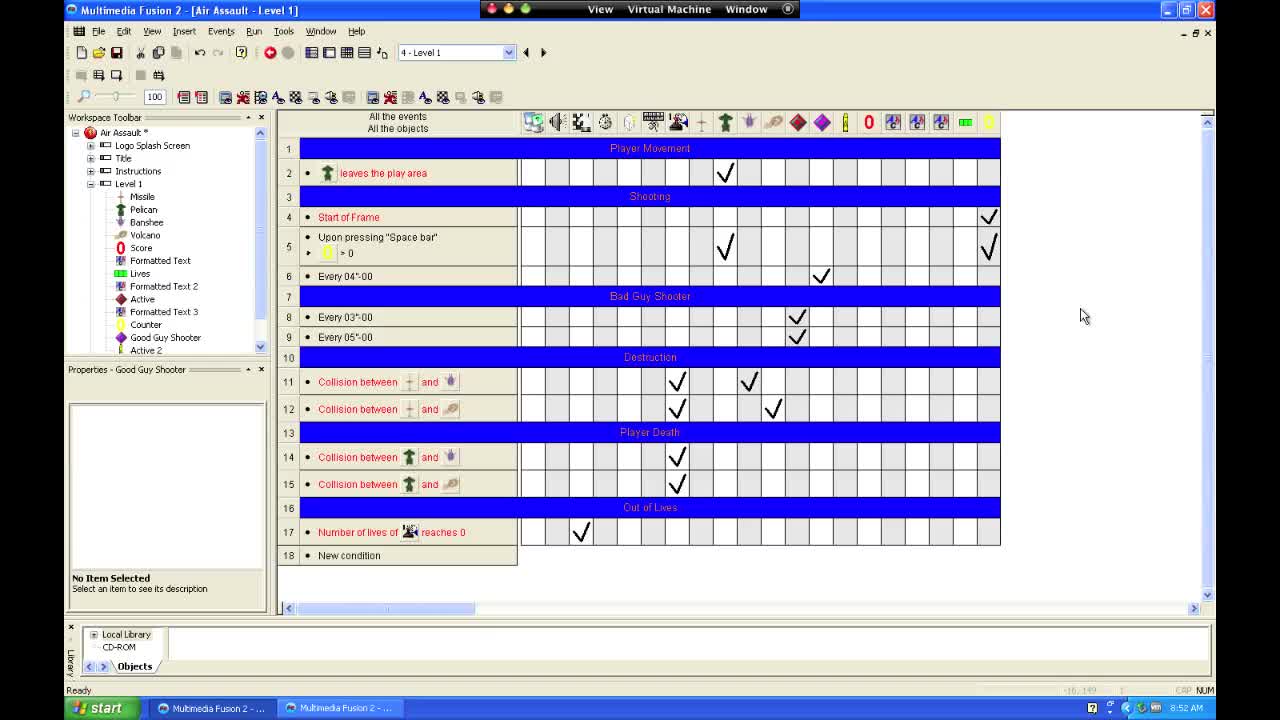
Task: Open the Insert menu
Action: click(x=184, y=32)
